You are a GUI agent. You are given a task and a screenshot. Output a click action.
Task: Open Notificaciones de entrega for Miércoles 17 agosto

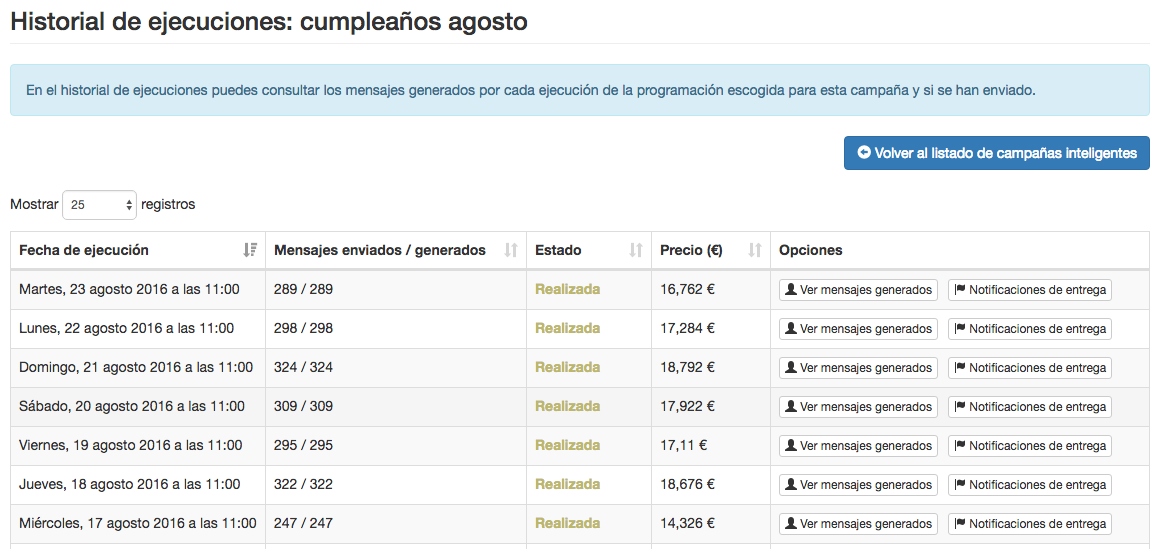pos(1029,524)
